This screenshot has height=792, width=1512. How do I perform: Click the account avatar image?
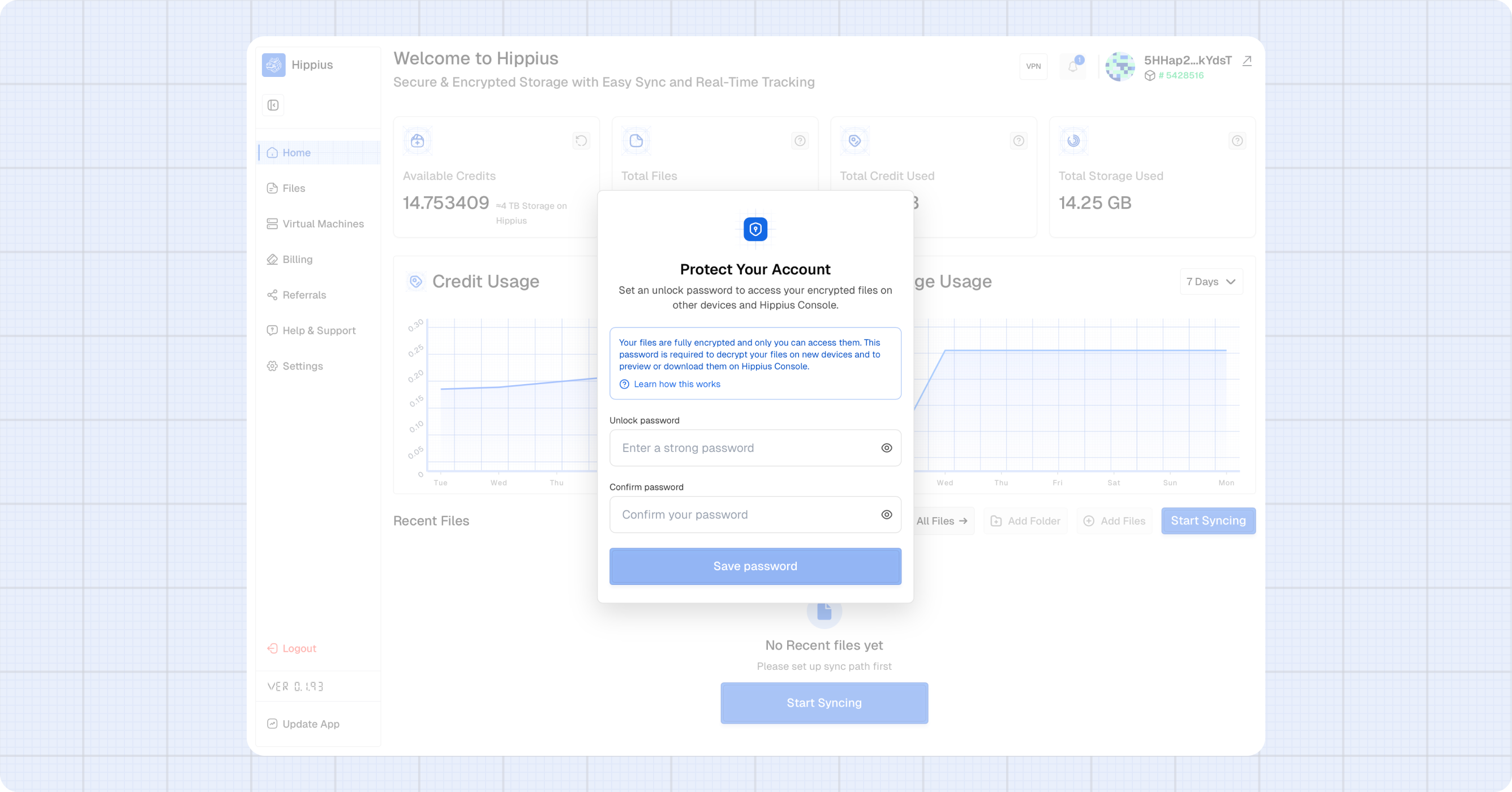tap(1120, 66)
